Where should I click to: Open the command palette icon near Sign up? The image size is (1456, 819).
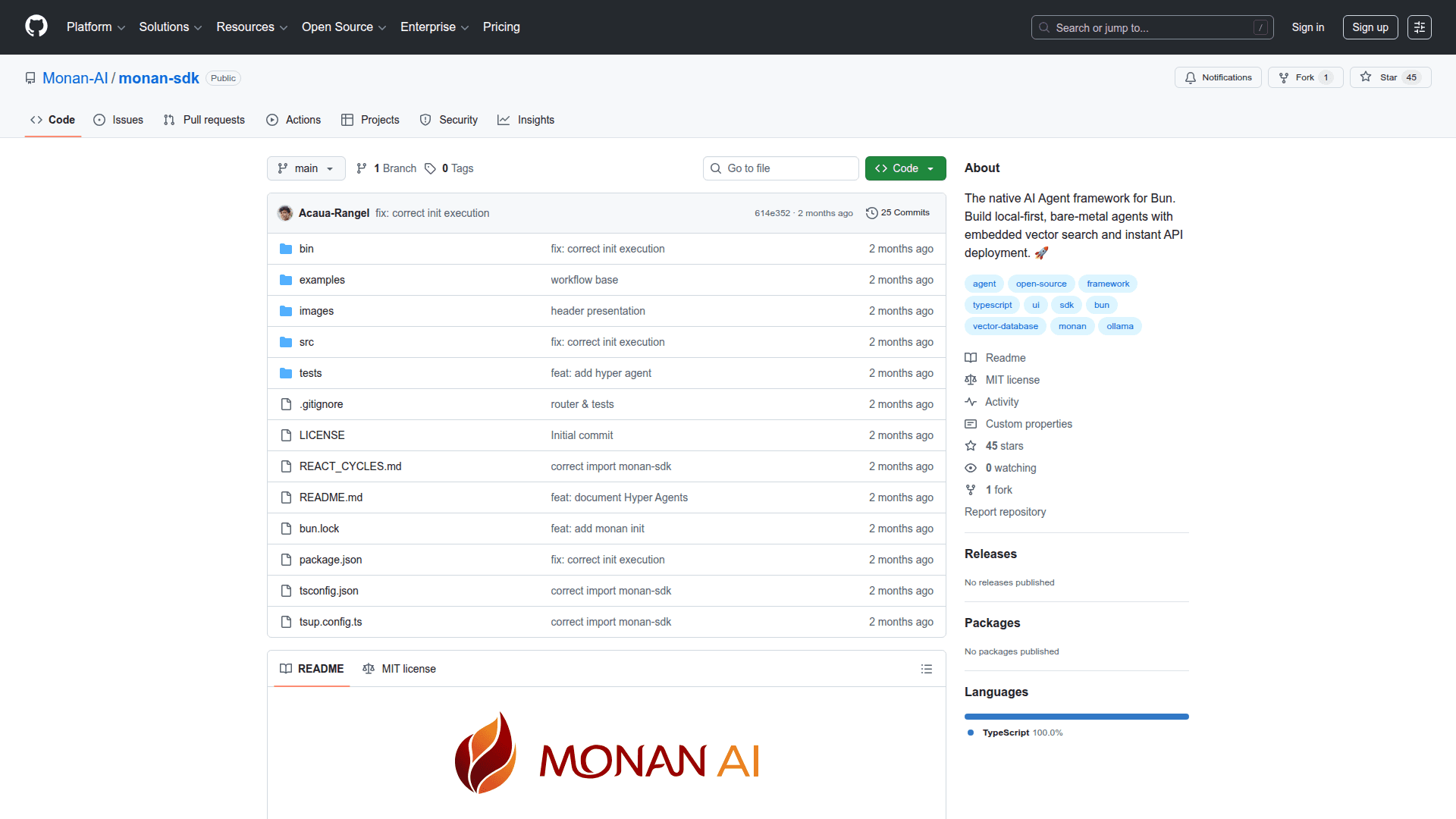pyautogui.click(x=1420, y=27)
